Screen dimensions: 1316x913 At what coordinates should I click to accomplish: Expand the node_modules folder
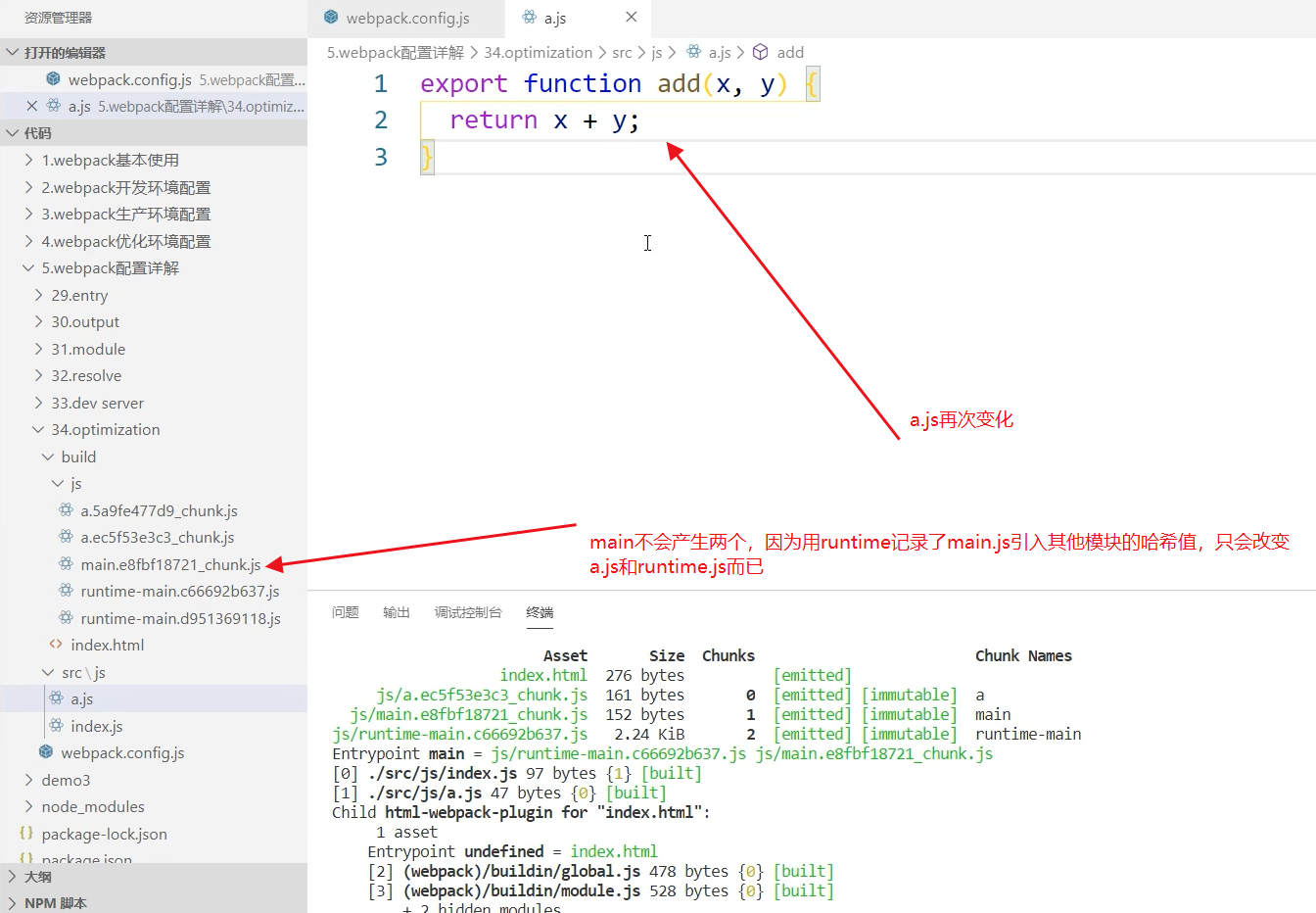[154, 806]
